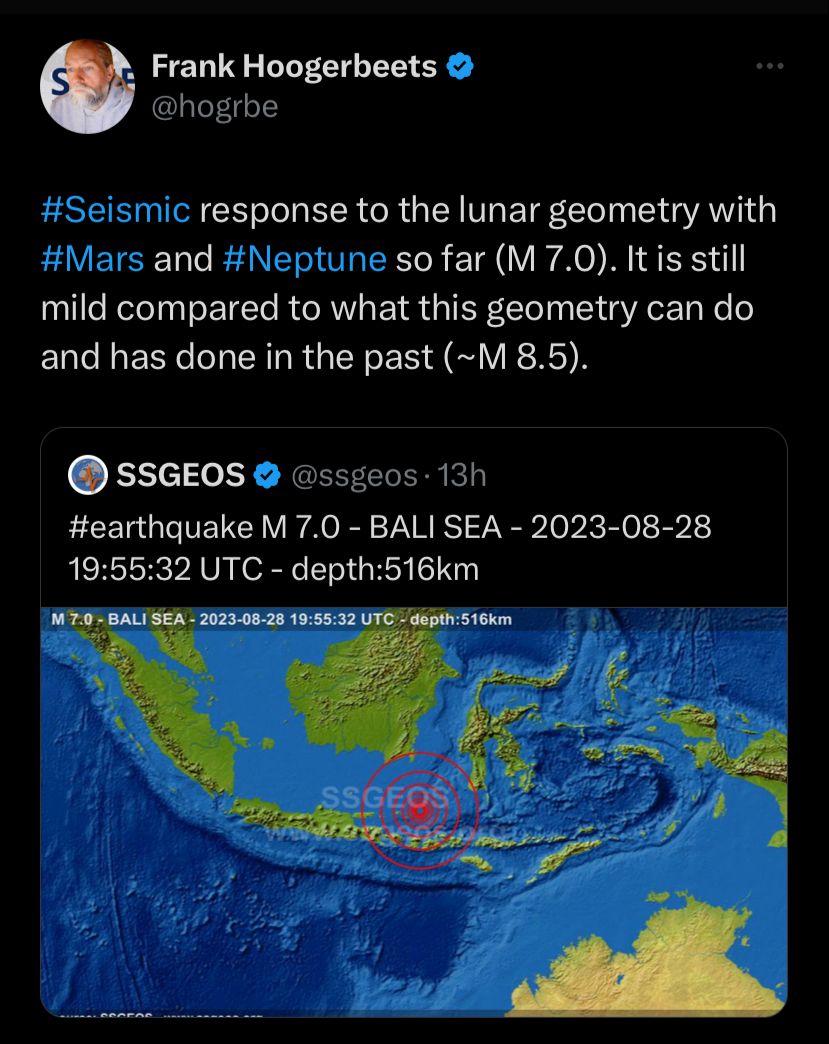Screen dimensions: 829x1044
Task: Click the quoted tweet's depth:516km text line
Action: 273,570
